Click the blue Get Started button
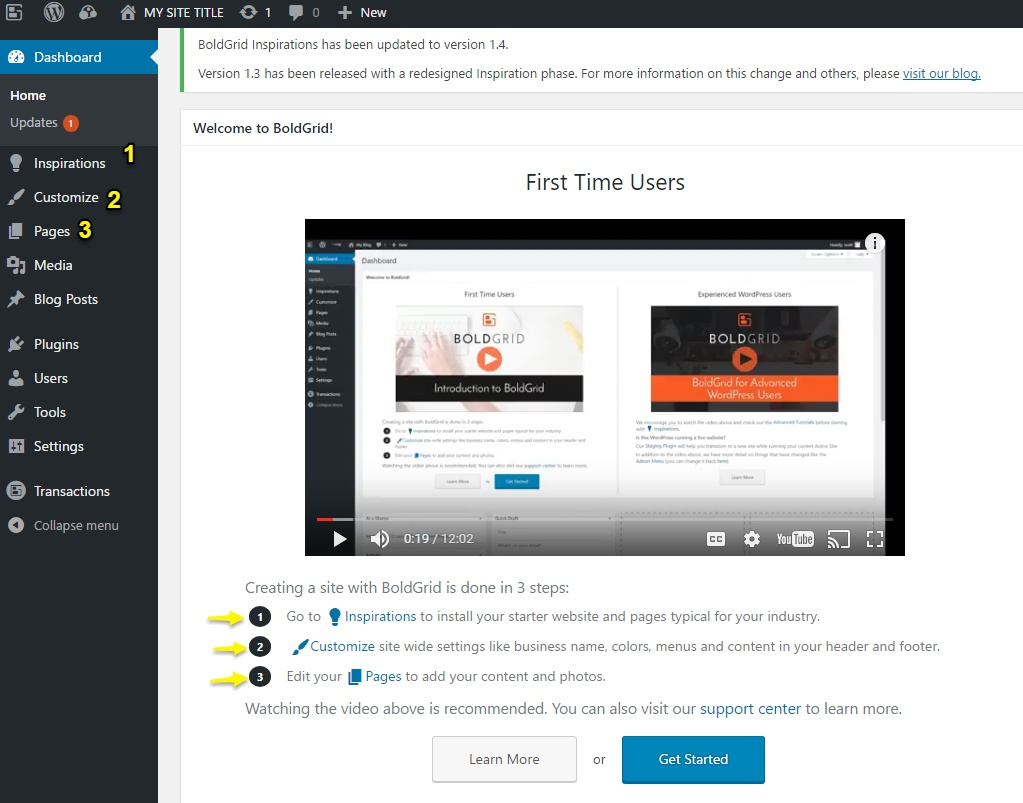Image resolution: width=1023 pixels, height=803 pixels. coord(693,759)
